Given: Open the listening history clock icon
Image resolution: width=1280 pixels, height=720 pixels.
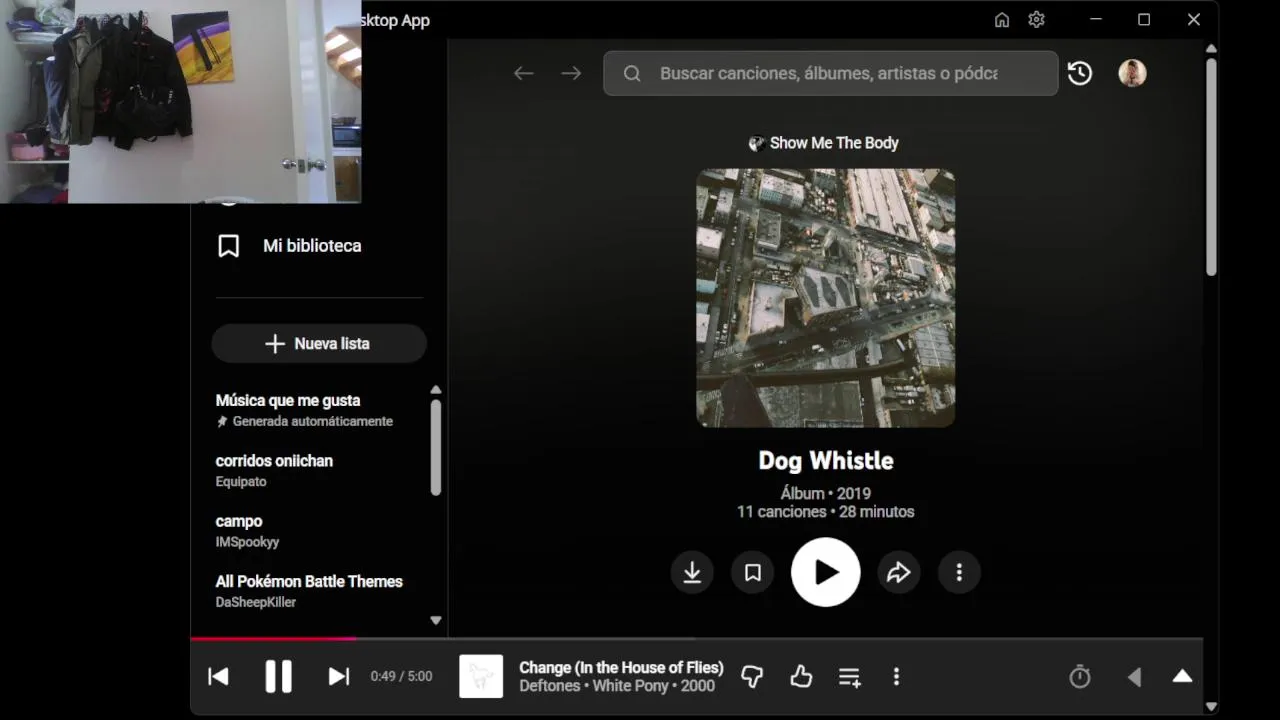Looking at the screenshot, I should coord(1080,73).
